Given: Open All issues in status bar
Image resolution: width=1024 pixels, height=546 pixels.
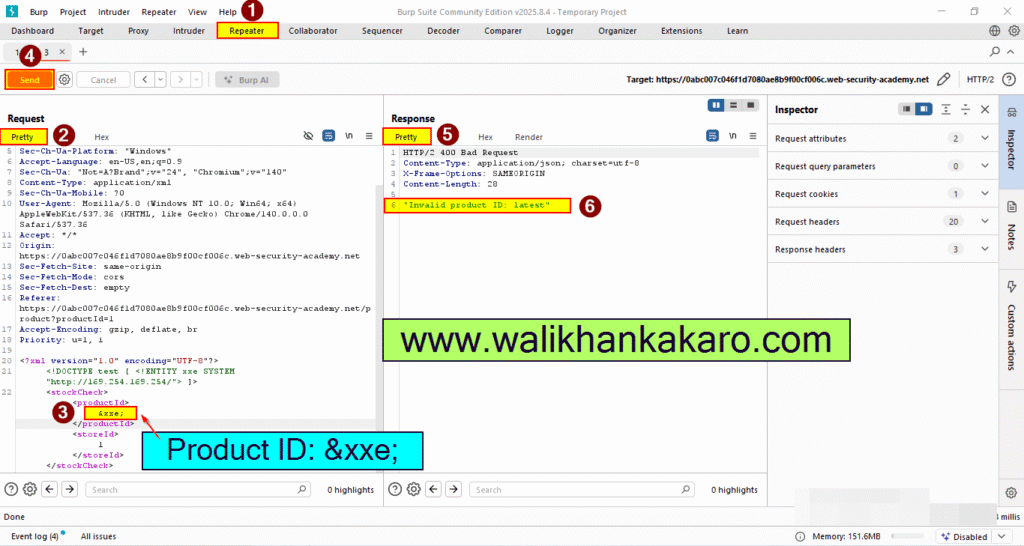Looking at the screenshot, I should coord(99,536).
